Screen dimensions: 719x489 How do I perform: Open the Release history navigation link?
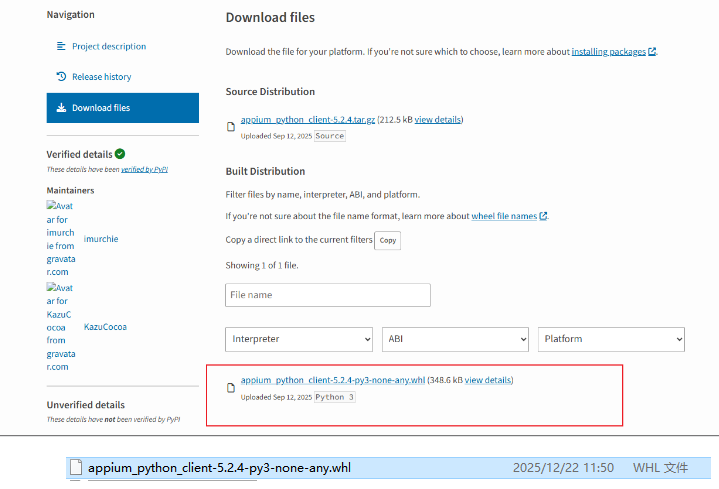point(101,77)
